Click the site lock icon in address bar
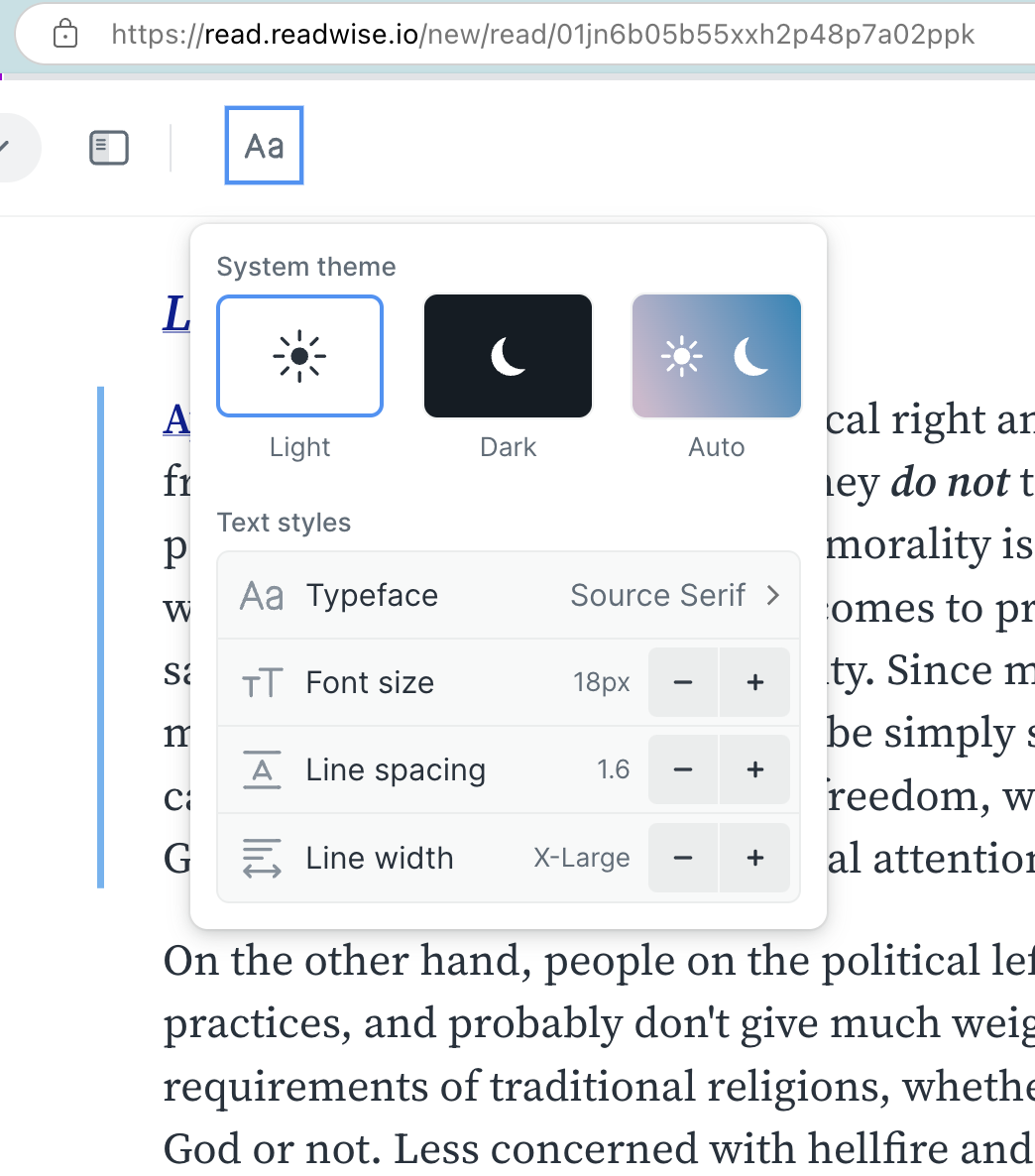The image size is (1035, 1176). coord(65,35)
